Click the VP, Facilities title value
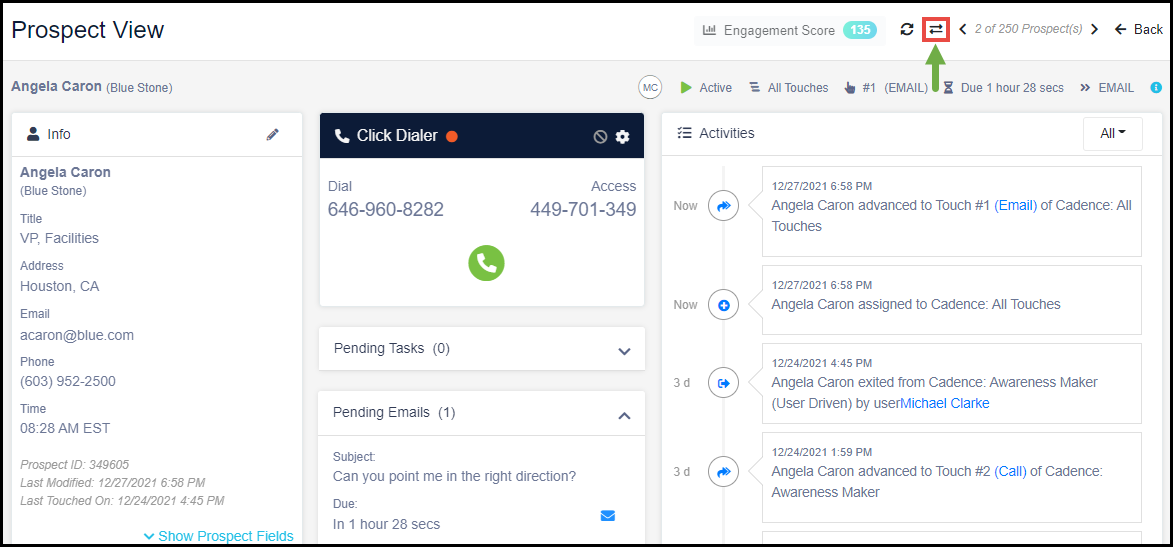This screenshot has width=1173, height=547. tap(59, 238)
